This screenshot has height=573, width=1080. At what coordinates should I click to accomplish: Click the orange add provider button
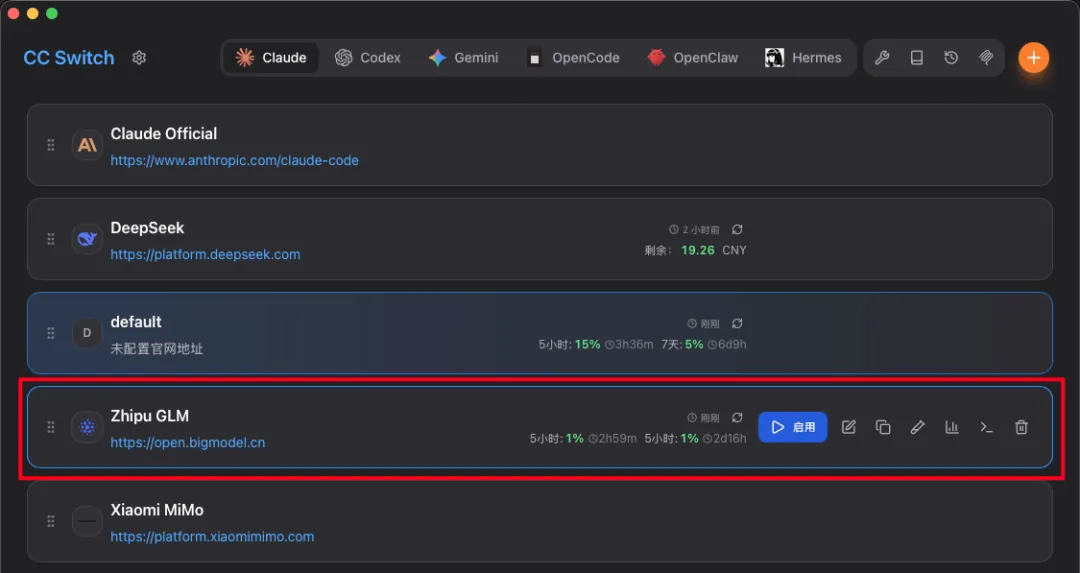tap(1033, 58)
